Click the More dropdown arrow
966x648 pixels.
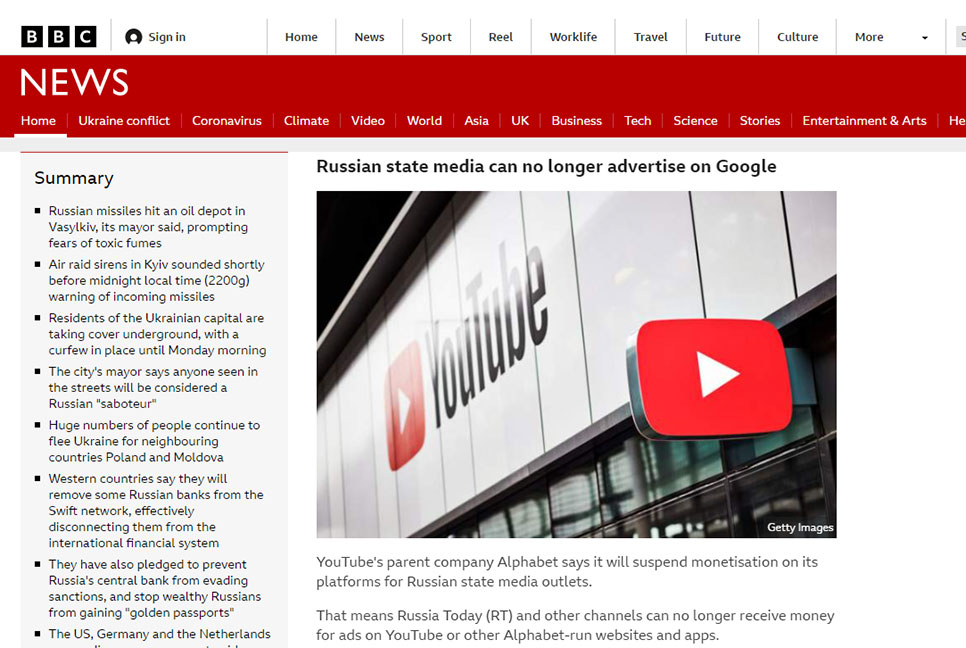coord(924,38)
